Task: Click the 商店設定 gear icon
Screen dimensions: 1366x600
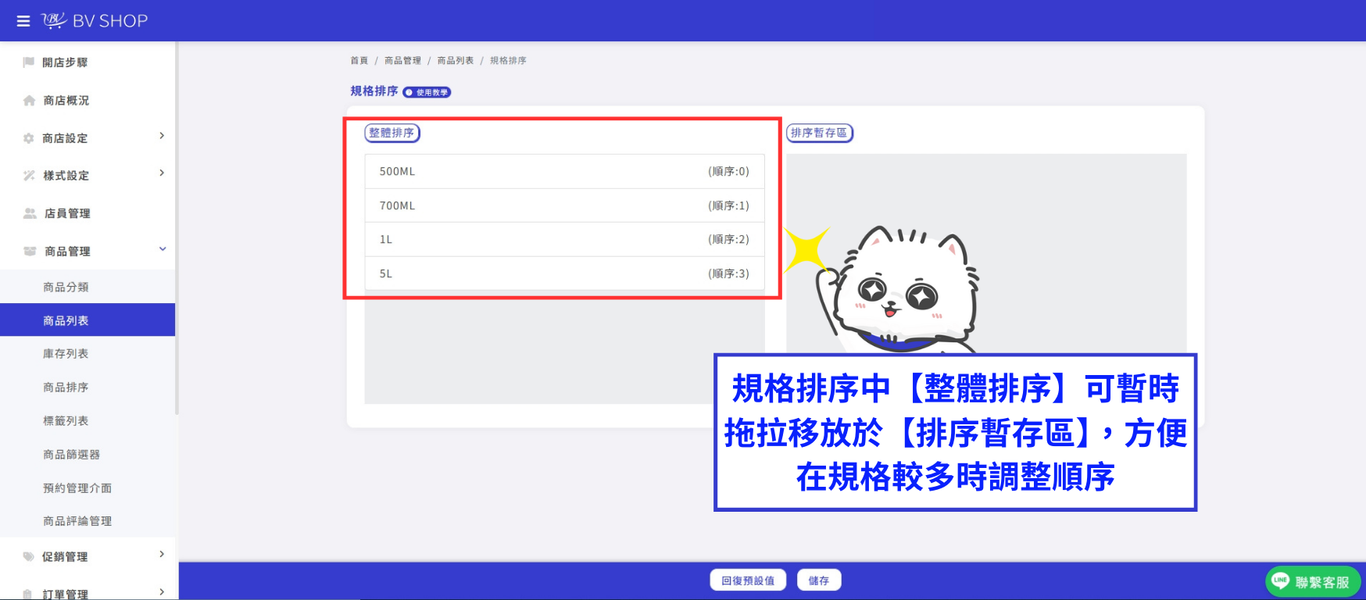Action: 29,138
